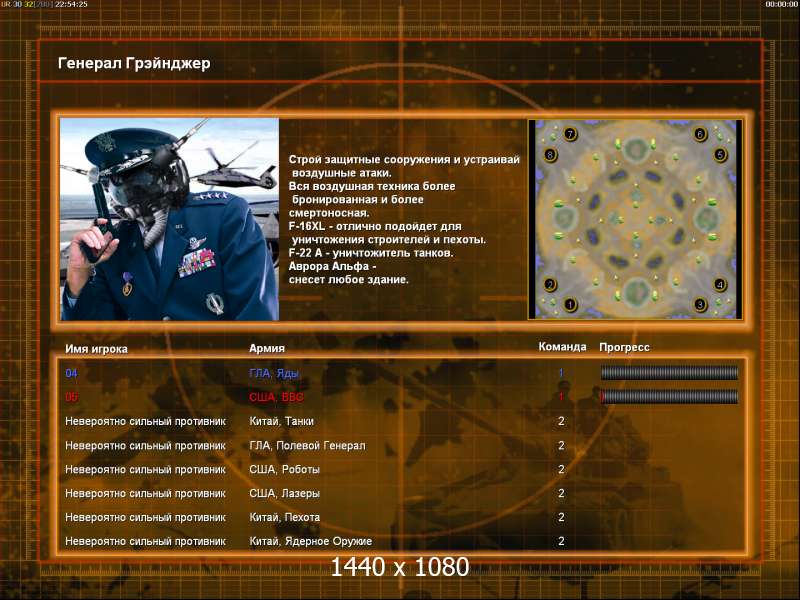The width and height of the screenshot is (800, 600).
Task: Click team number 2 of 'Китай, Пехота'
Action: pyautogui.click(x=561, y=517)
